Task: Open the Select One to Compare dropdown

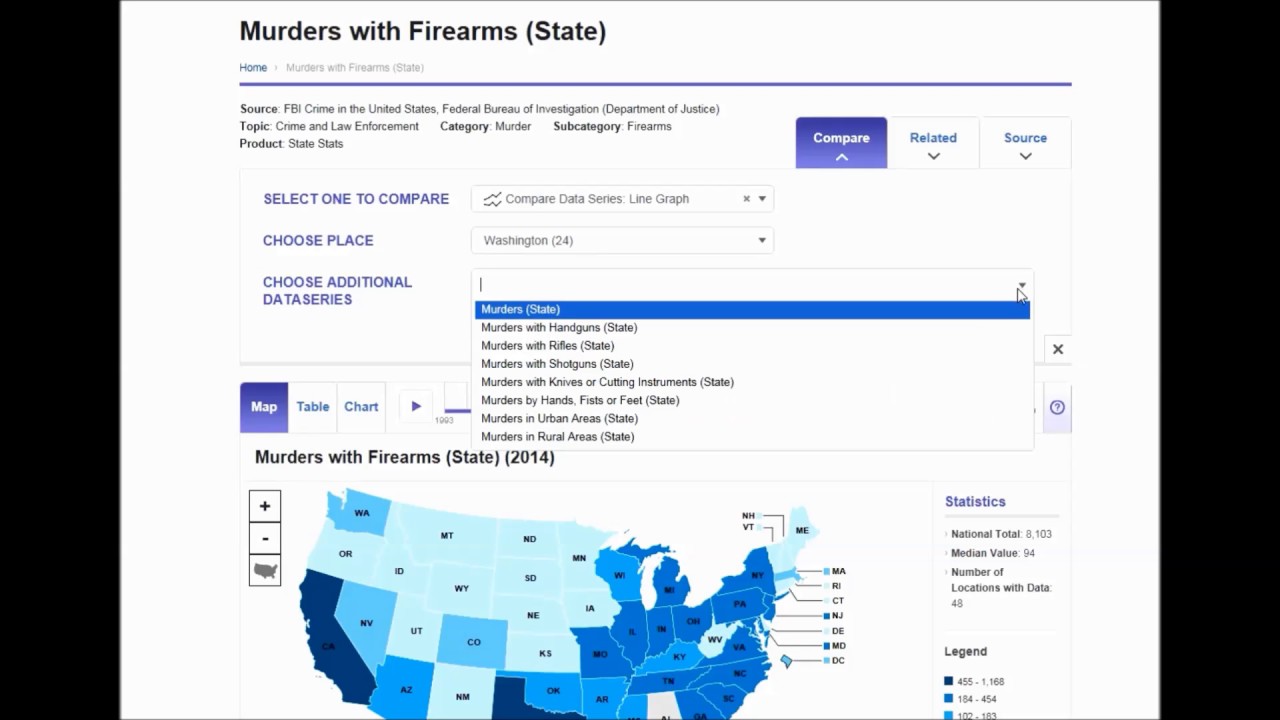Action: 762,199
